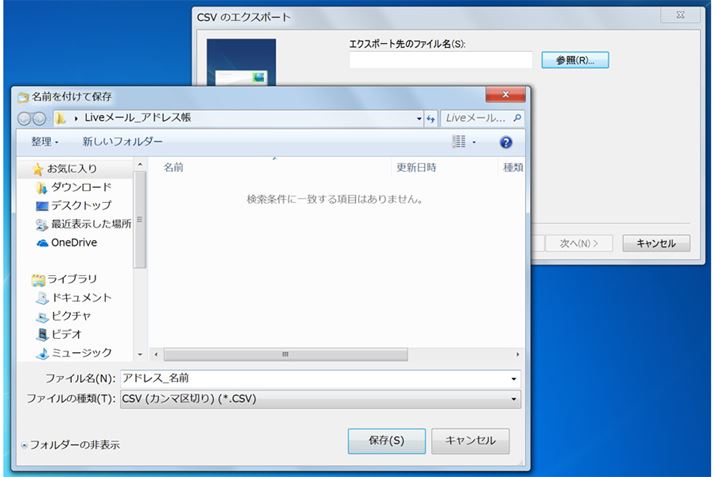This screenshot has width=715, height=477.
Task: Click the right arrow of horizontal scrollbar
Action: (517, 354)
